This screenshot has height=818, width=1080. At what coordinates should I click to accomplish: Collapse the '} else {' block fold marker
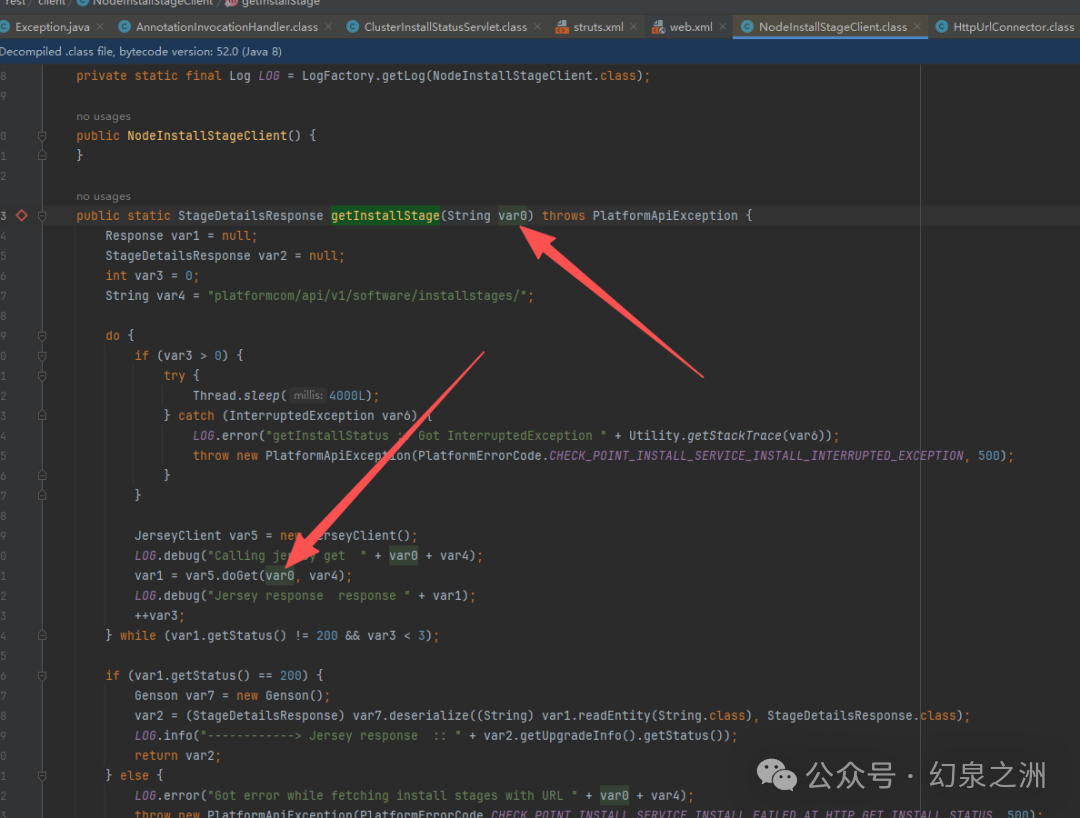pyautogui.click(x=42, y=775)
